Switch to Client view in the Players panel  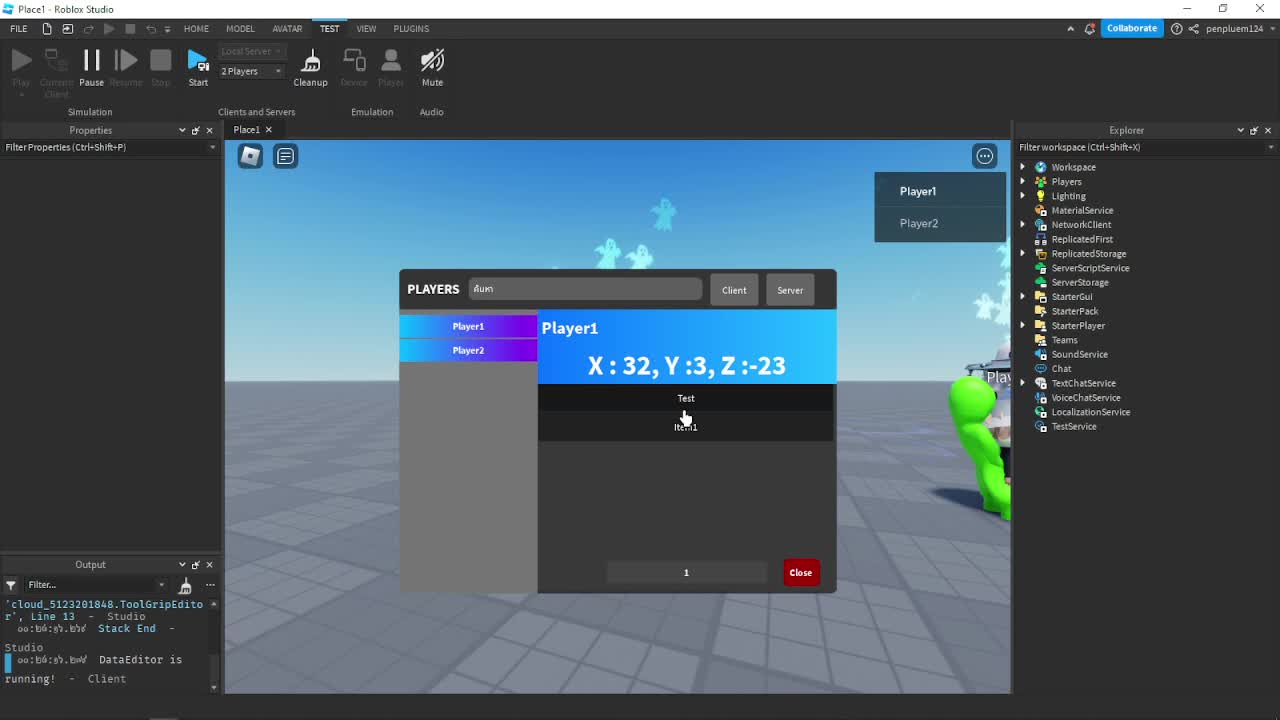734,290
